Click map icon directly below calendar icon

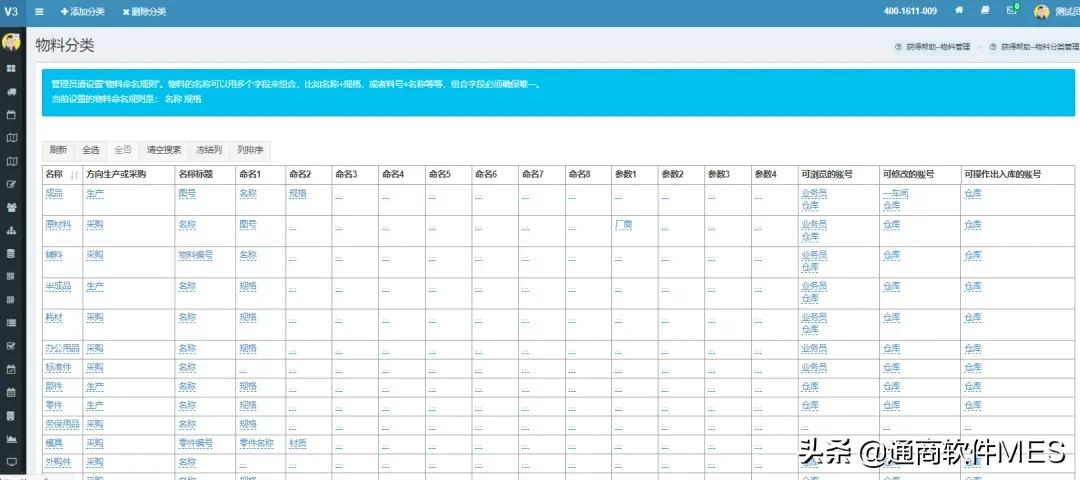click(11, 138)
